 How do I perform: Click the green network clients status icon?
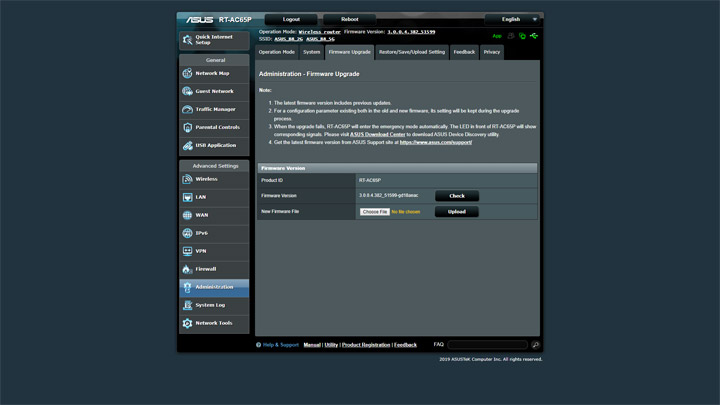[x=522, y=36]
